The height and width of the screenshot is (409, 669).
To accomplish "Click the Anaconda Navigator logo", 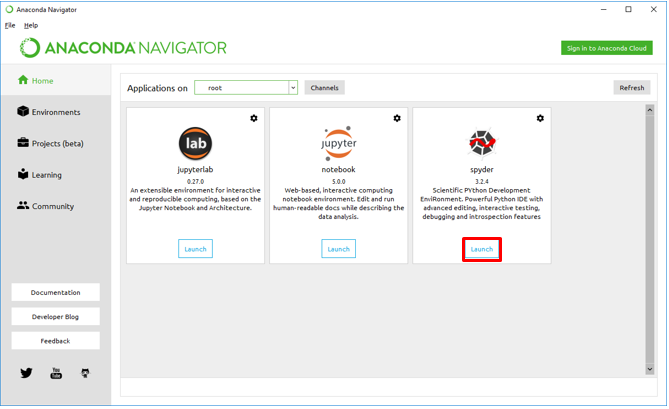I will tap(123, 48).
